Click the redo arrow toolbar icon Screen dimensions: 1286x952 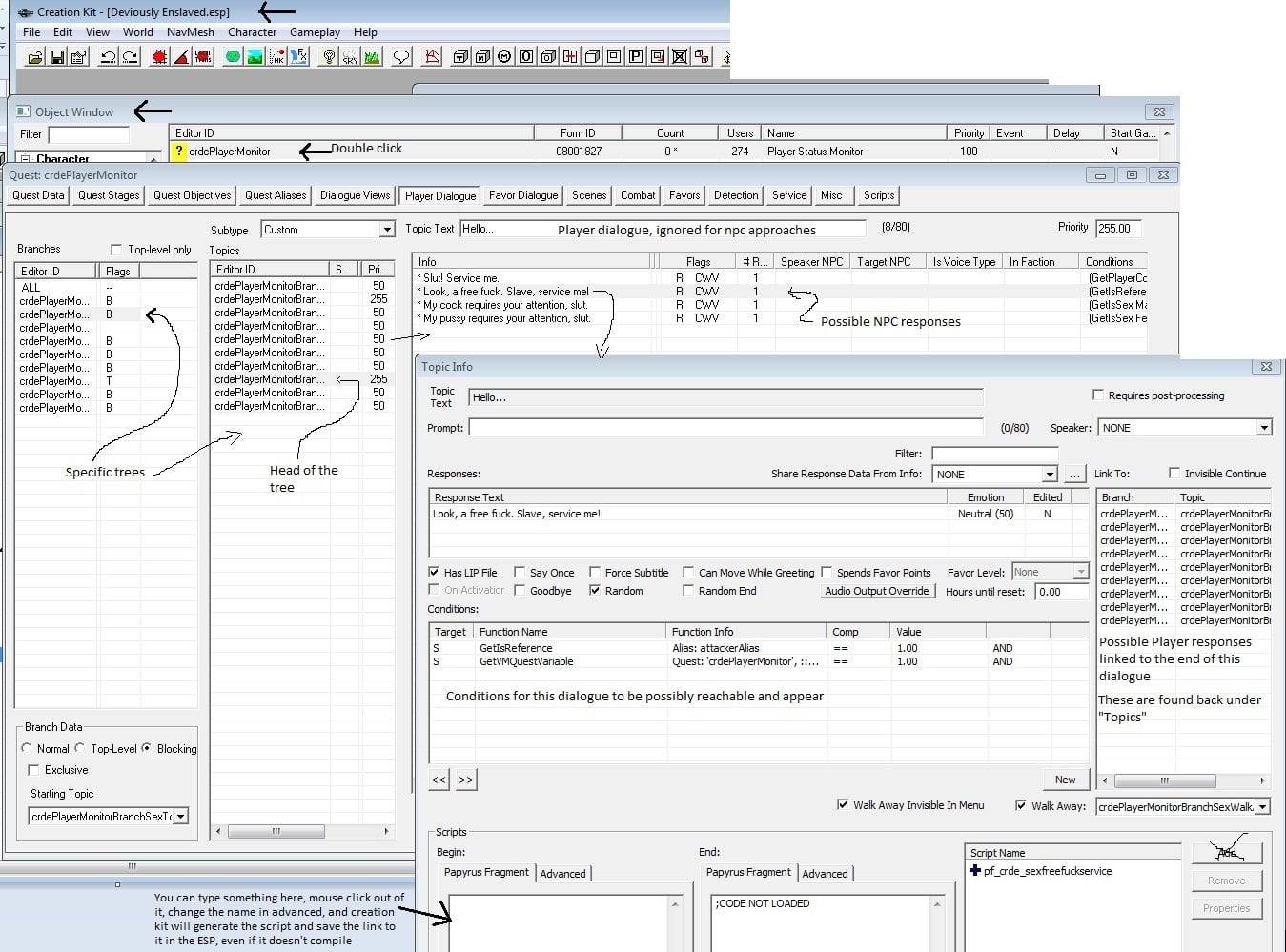tap(130, 57)
